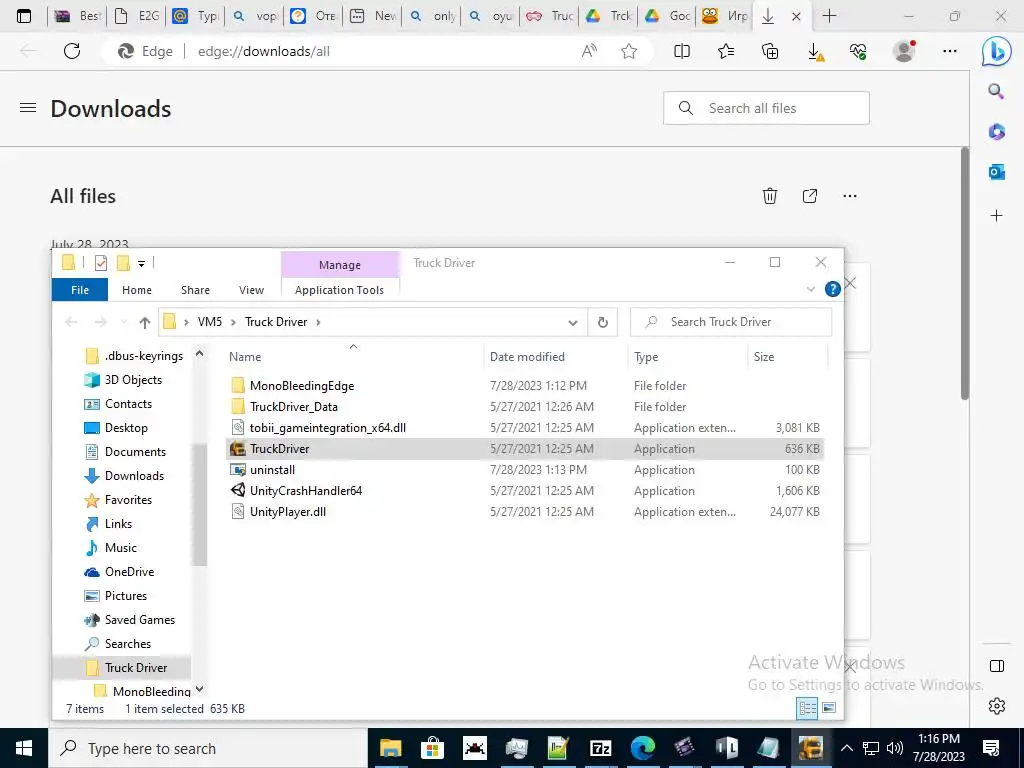The image size is (1024, 768).
Task: Open Edge profile avatar
Action: [904, 51]
